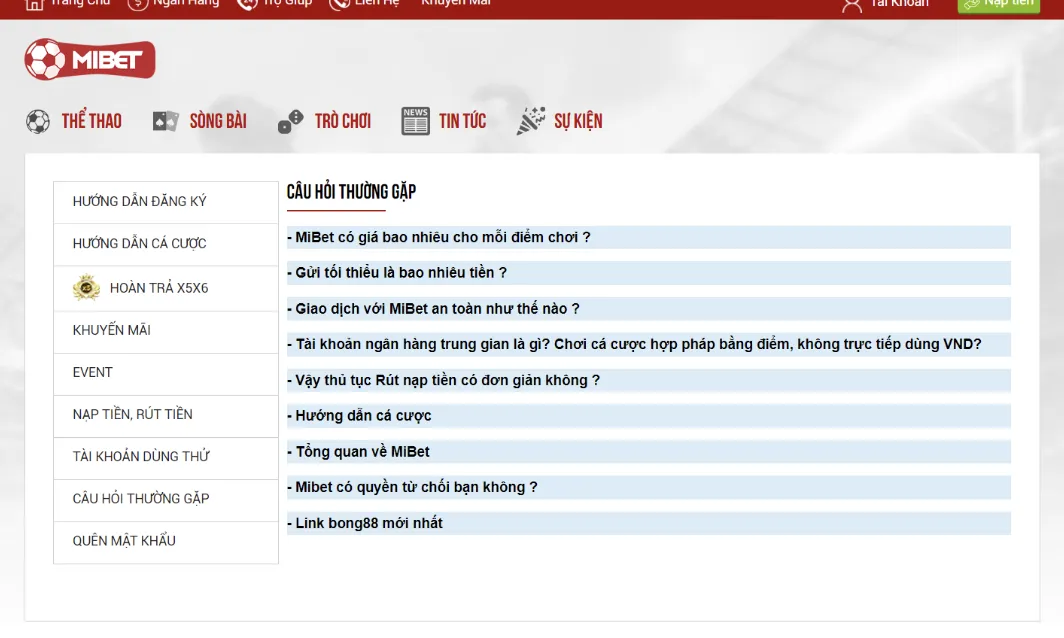Click the medal icon beside HOÀN TRẢ X5X6
The width and height of the screenshot is (1064, 638).
(88, 288)
